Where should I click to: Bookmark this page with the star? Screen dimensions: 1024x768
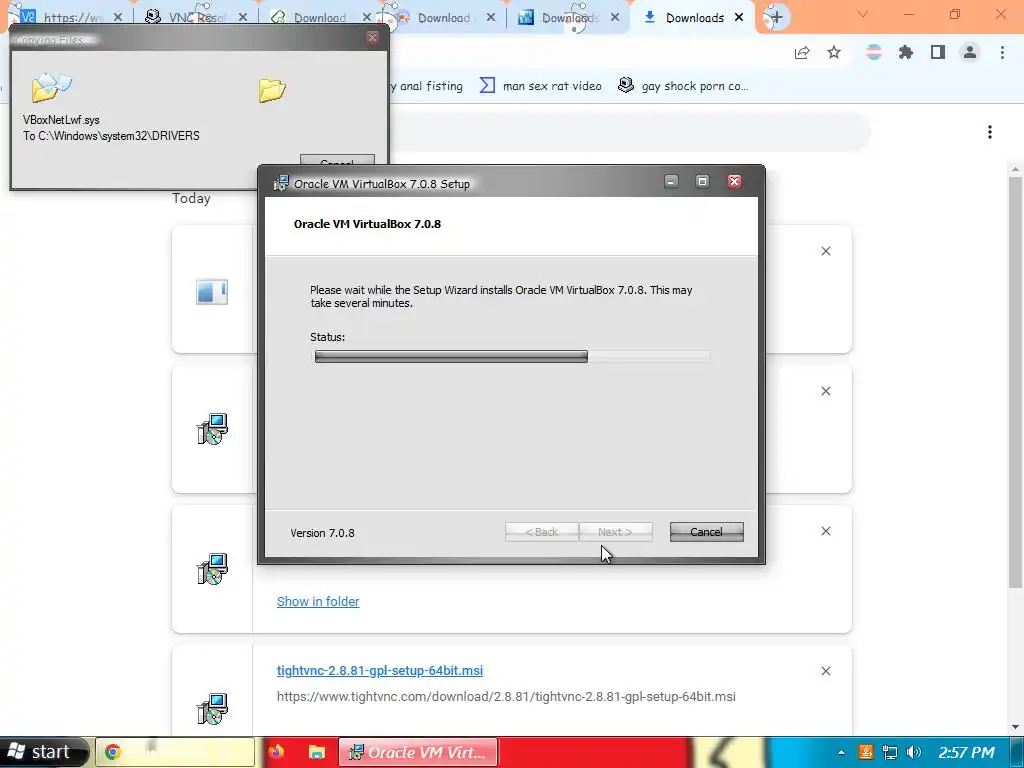[834, 52]
